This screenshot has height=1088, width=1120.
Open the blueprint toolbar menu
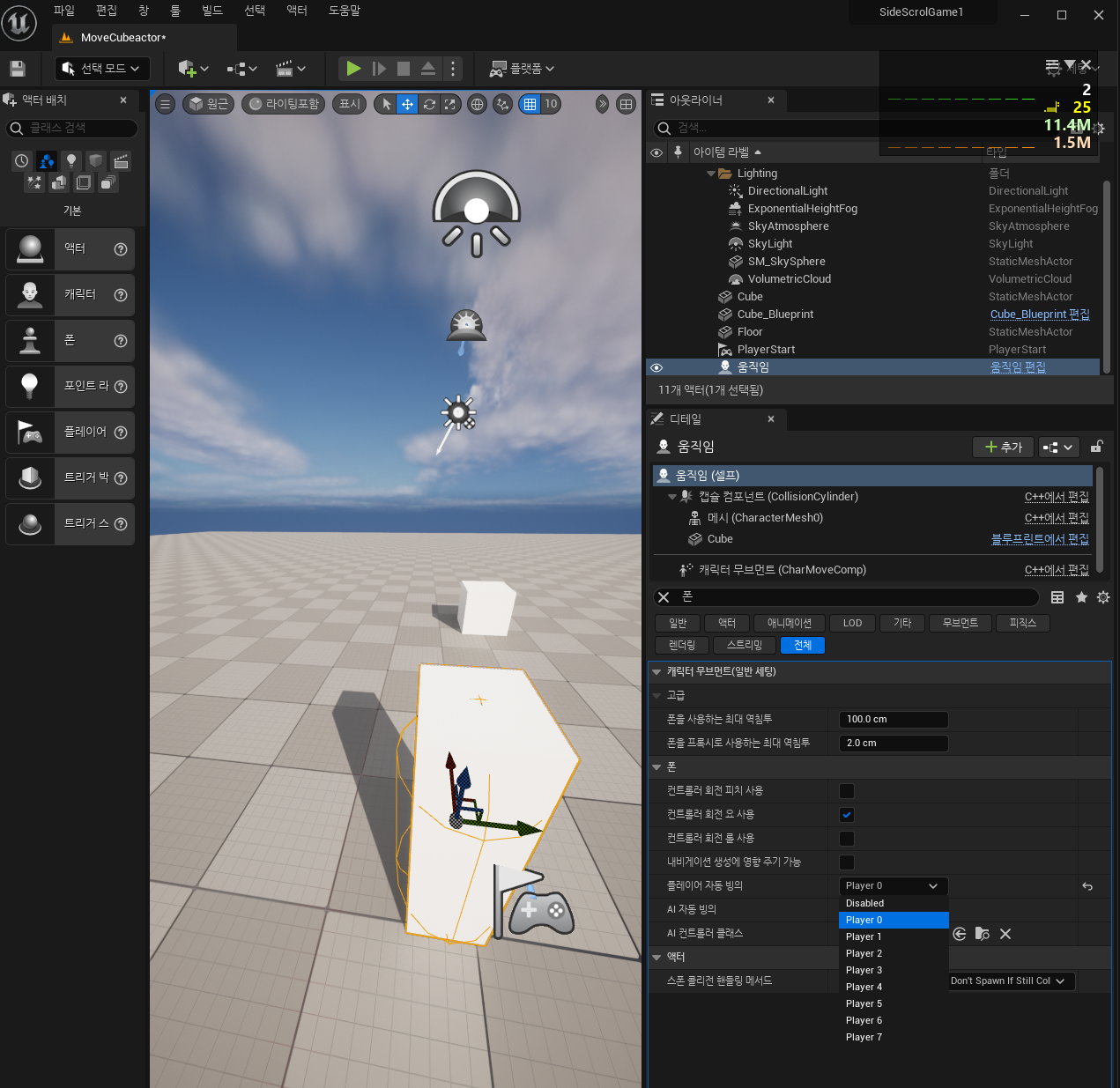click(x=241, y=69)
